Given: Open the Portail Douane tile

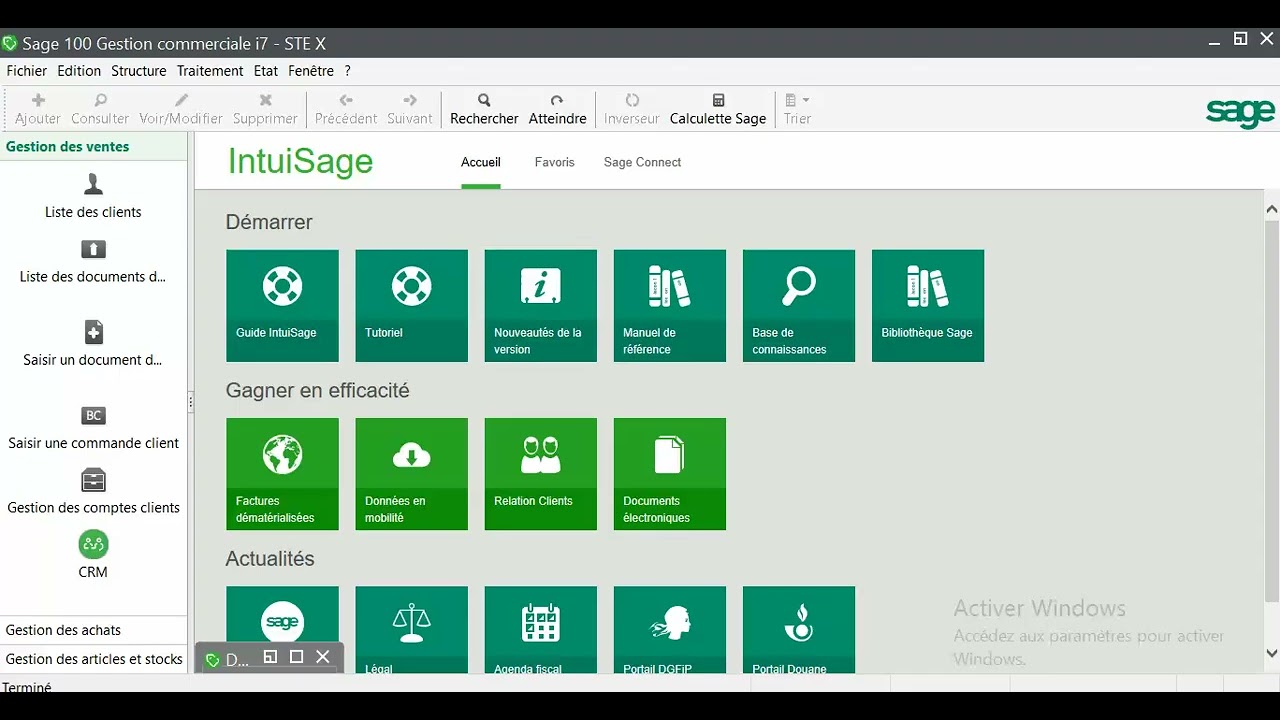Looking at the screenshot, I should tap(798, 629).
